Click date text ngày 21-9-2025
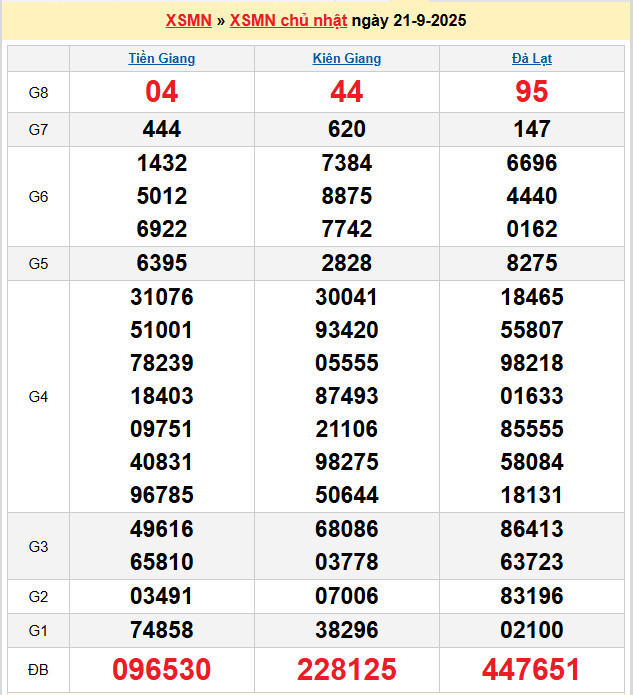 tap(412, 20)
